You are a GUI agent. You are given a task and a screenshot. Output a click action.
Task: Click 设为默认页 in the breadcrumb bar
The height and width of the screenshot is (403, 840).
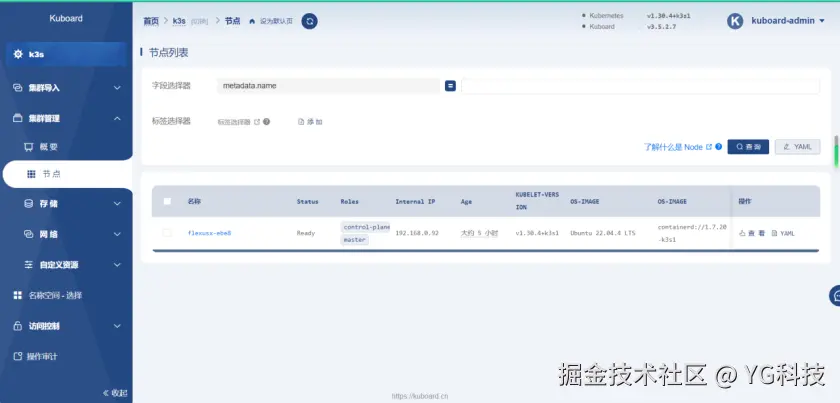pos(276,21)
